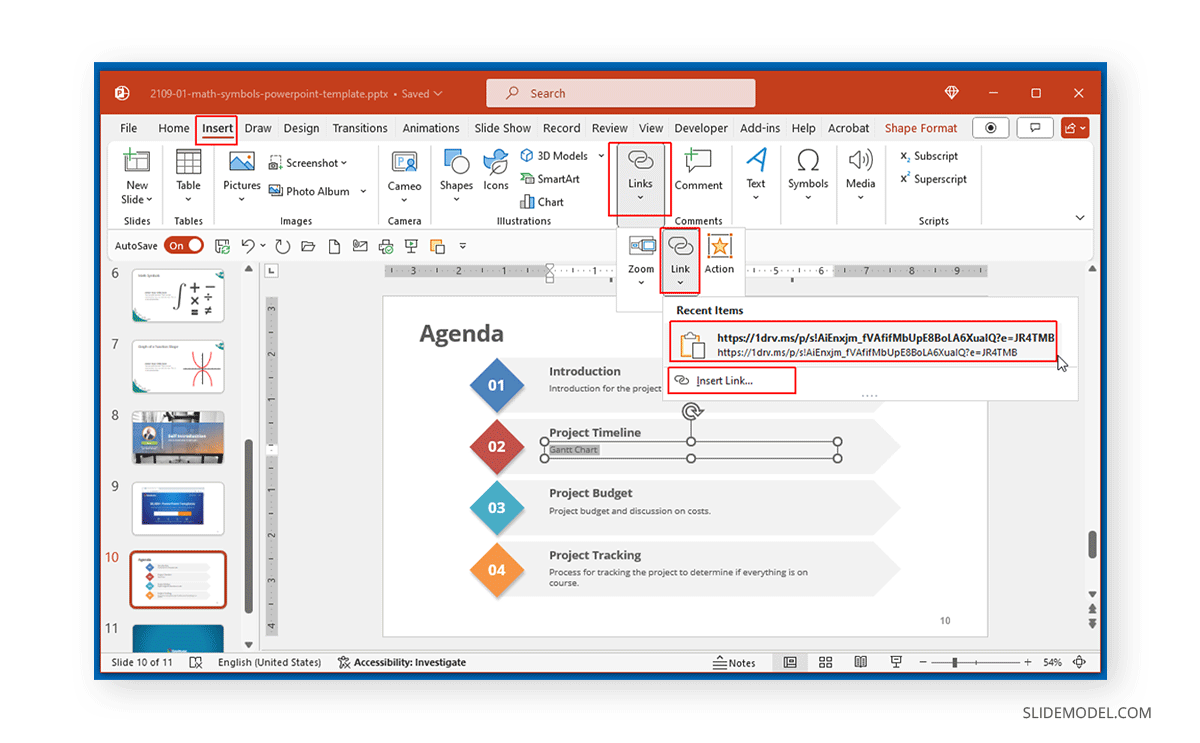Open the Animations tab
The image size is (1200, 743).
click(x=431, y=128)
